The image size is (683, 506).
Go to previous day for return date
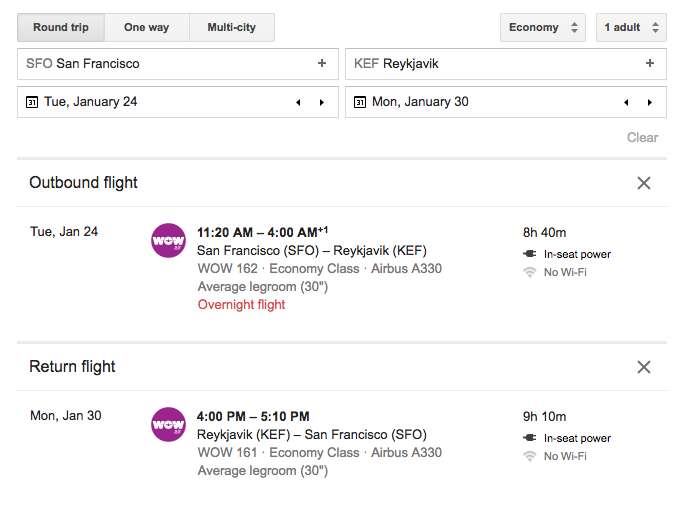[x=626, y=102]
